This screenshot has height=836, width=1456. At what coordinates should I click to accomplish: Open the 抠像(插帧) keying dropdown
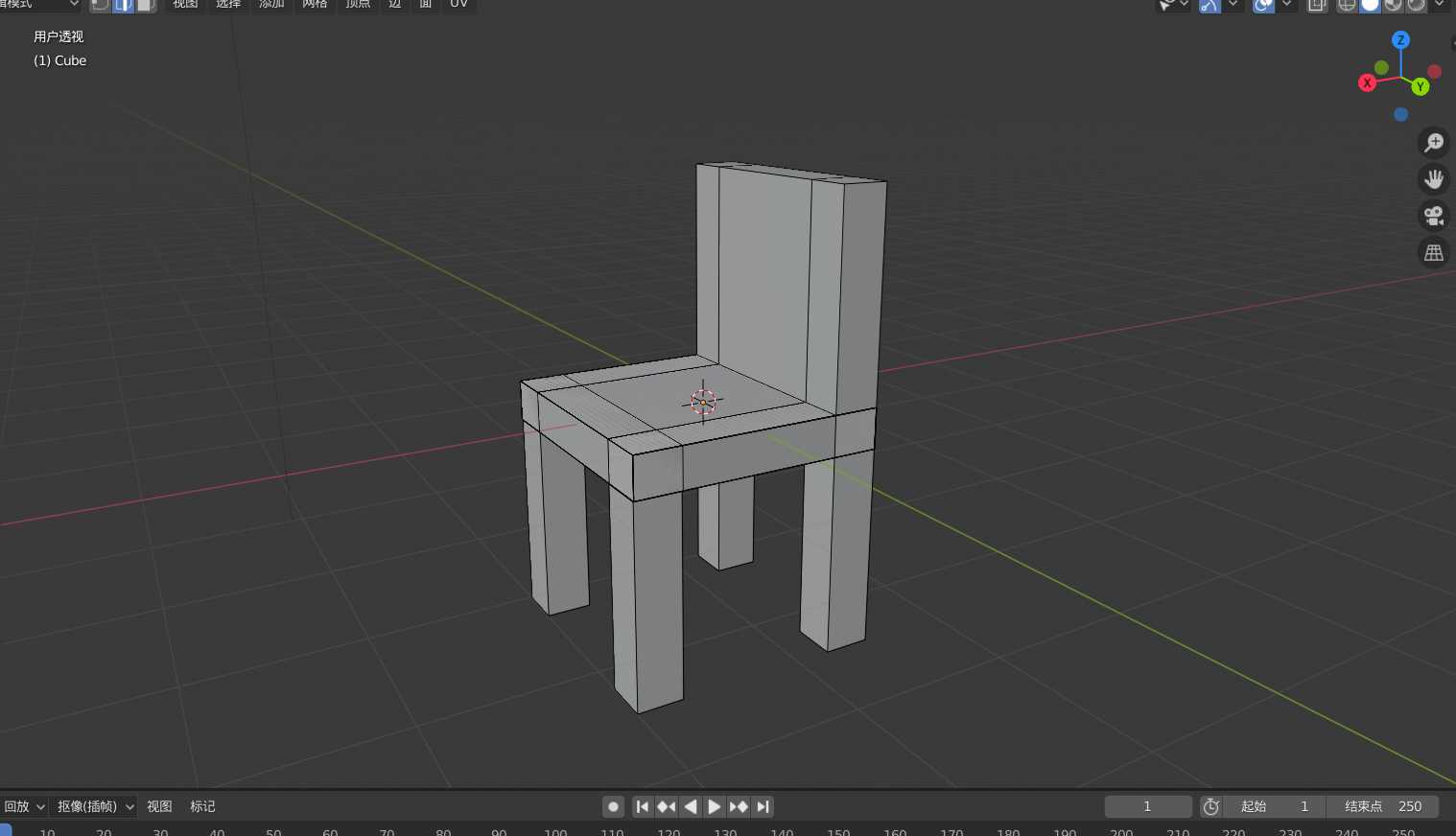point(95,806)
